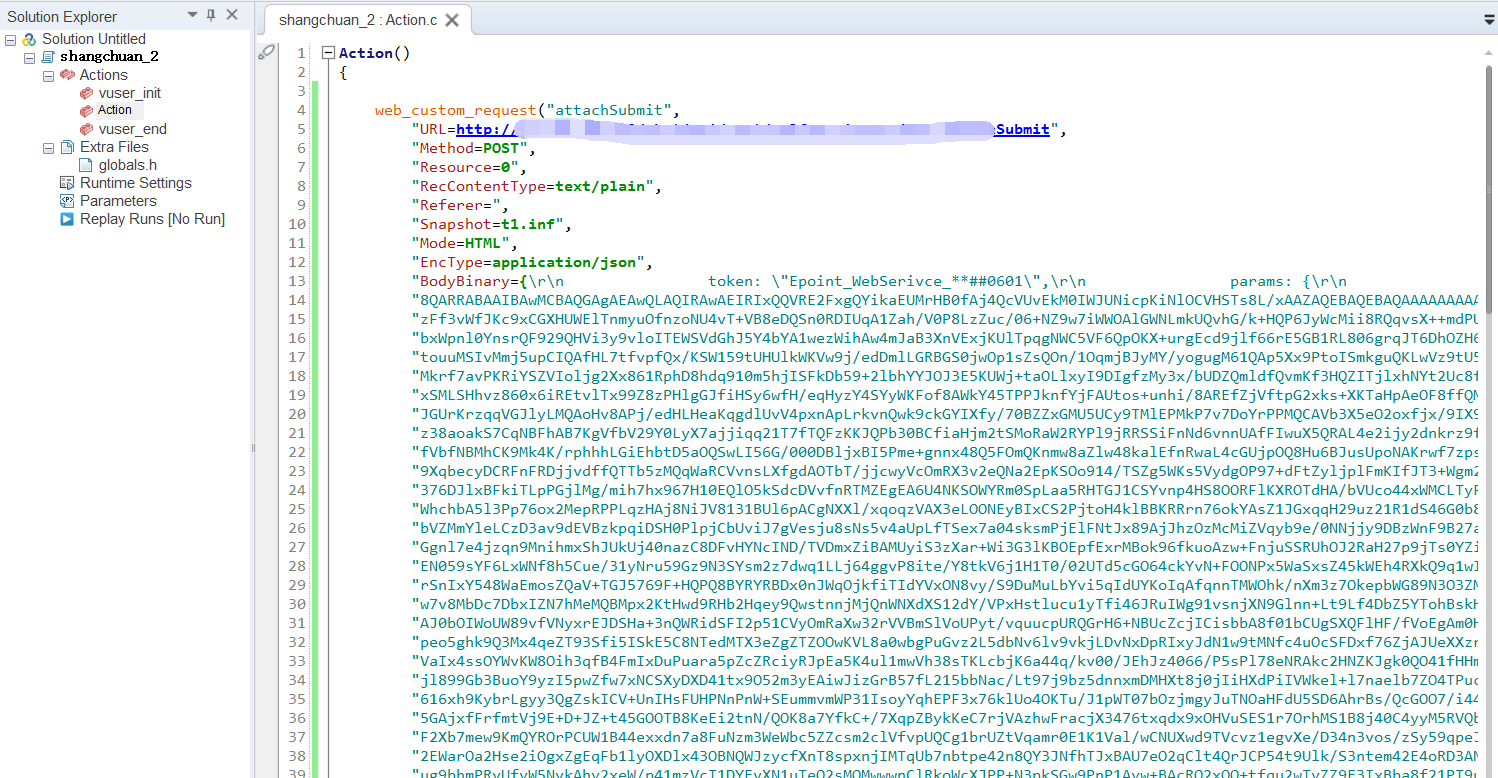Click the Action() function declaration

click(x=375, y=53)
